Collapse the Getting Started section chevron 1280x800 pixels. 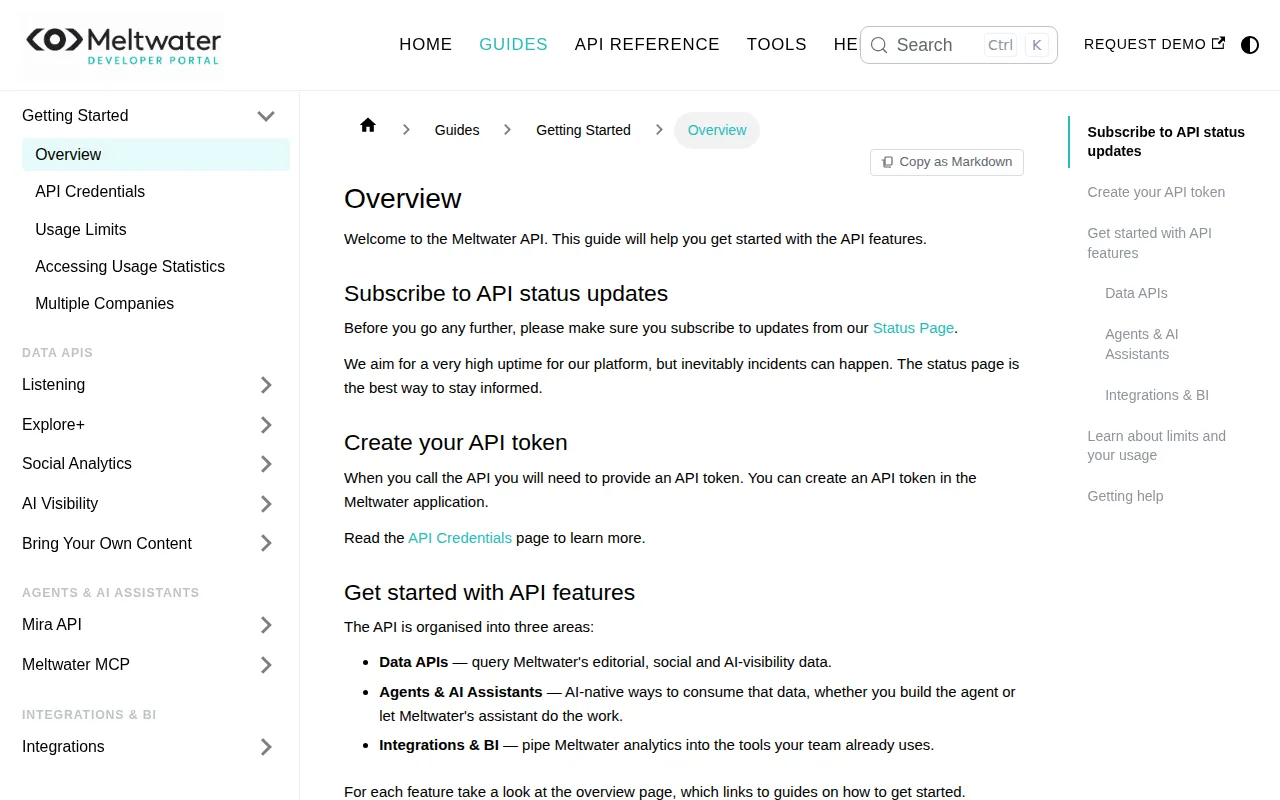click(266, 116)
